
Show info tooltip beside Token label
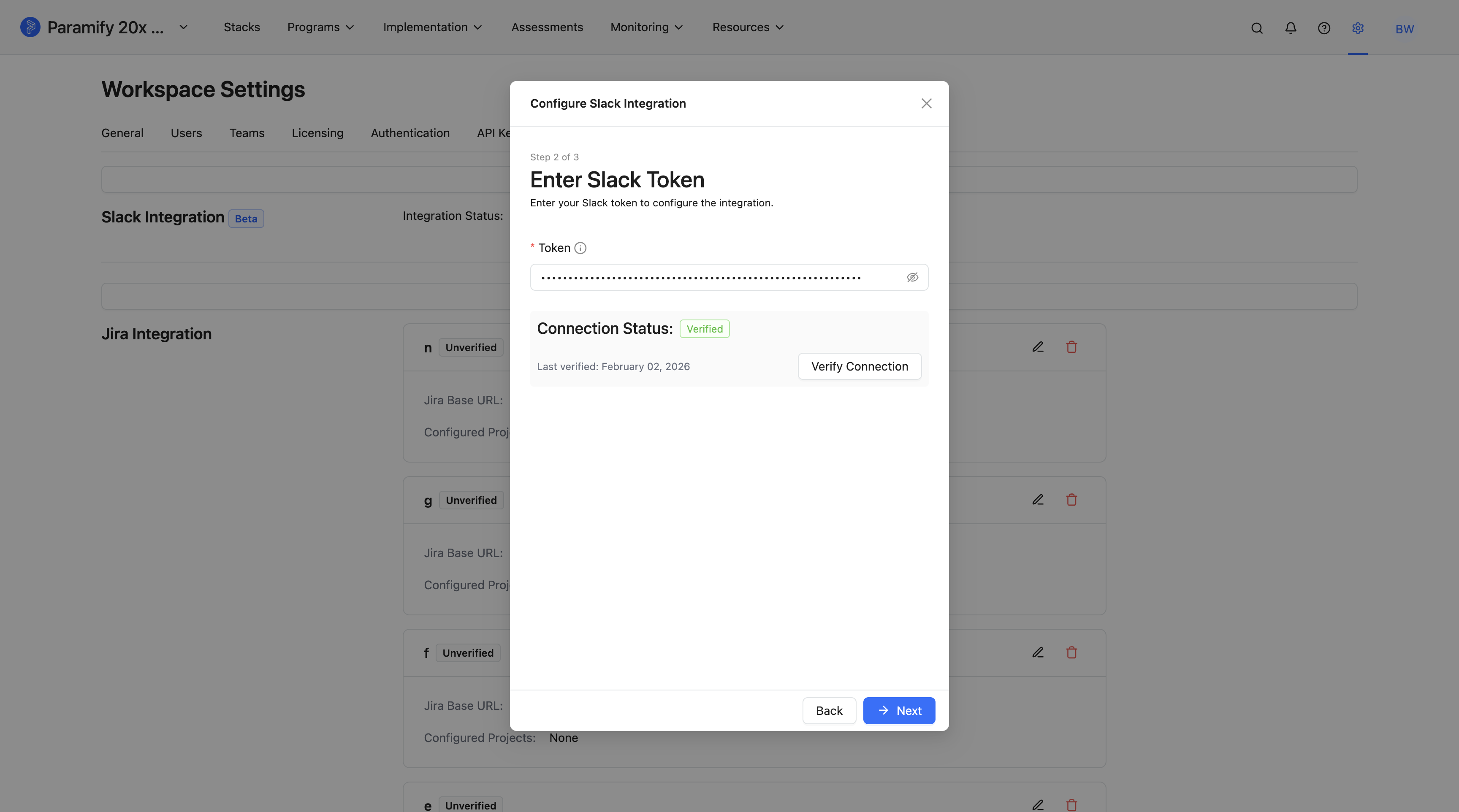(x=580, y=248)
